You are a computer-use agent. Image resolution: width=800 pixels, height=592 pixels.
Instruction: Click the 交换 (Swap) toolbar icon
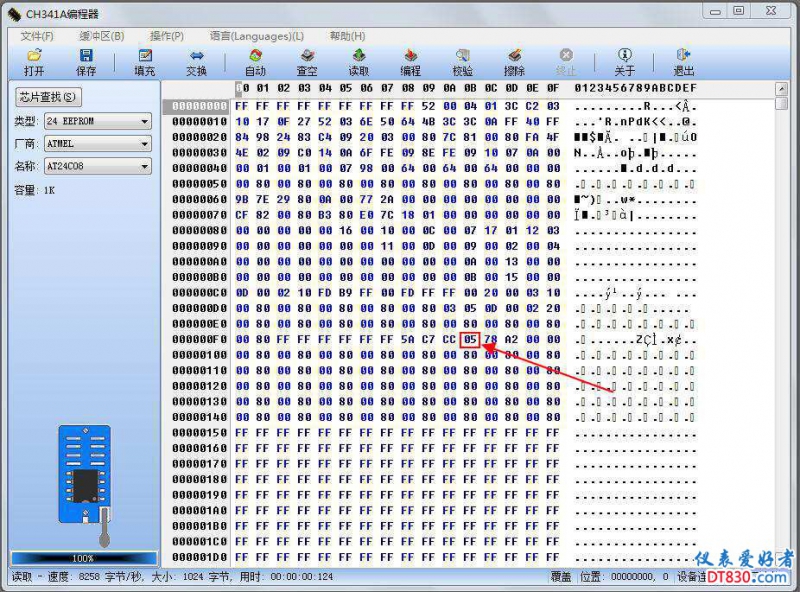(197, 62)
